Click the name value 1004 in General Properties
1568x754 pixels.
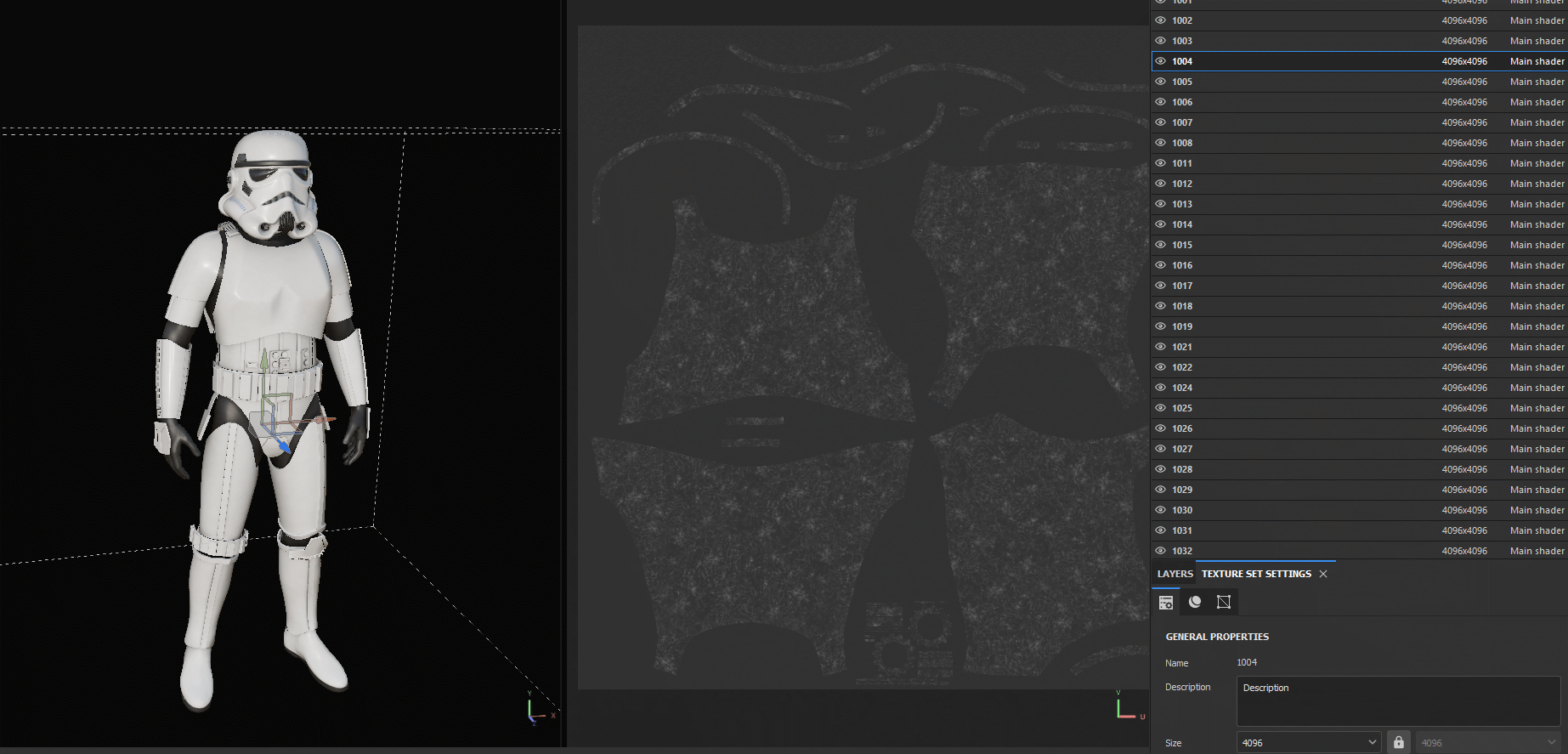coord(1247,662)
